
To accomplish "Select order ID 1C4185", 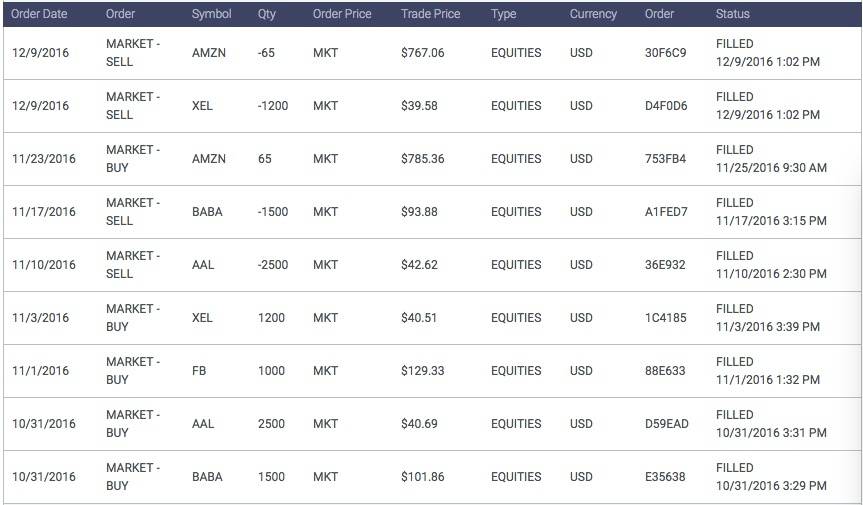I will 665,318.
